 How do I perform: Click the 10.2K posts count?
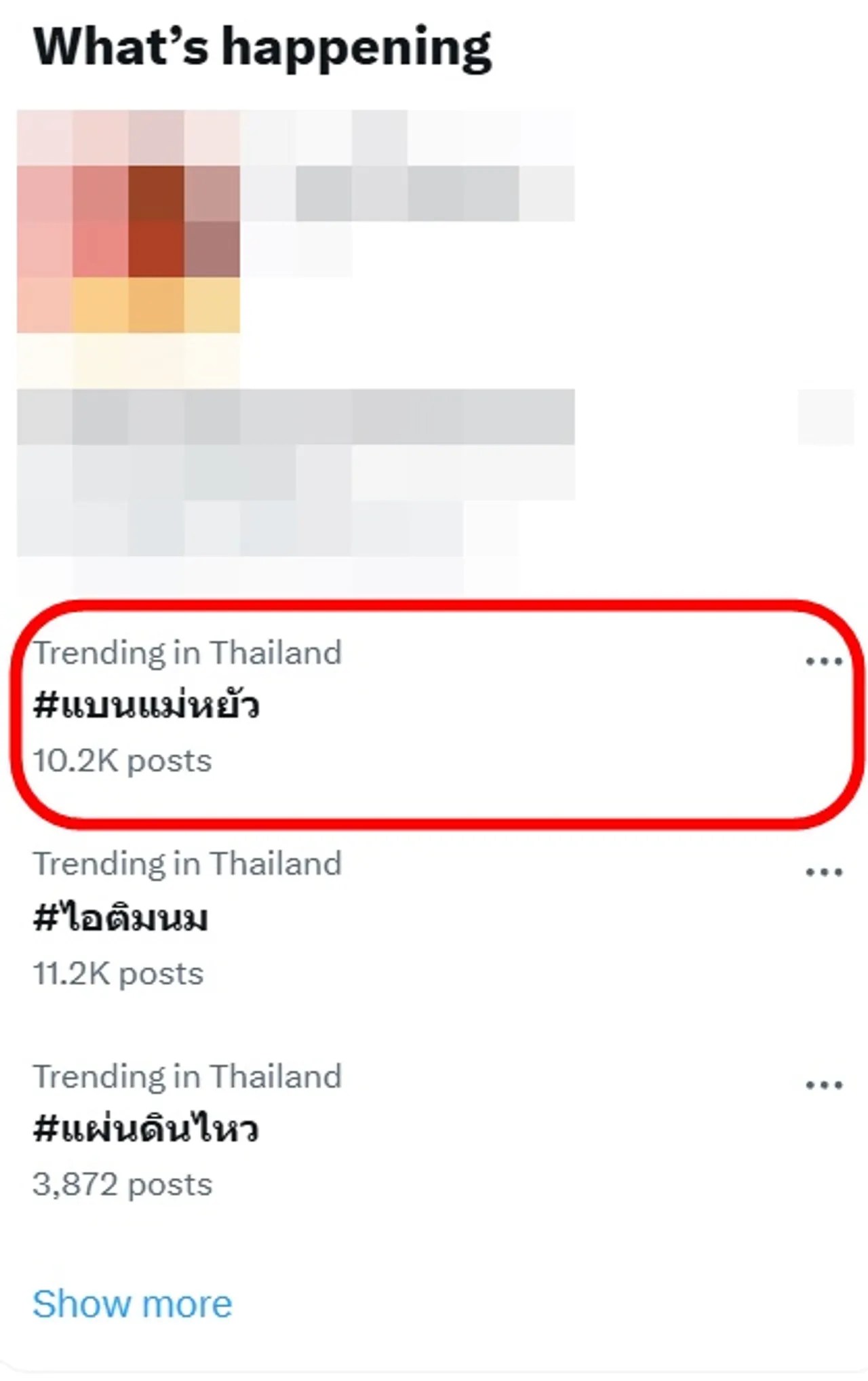click(122, 761)
